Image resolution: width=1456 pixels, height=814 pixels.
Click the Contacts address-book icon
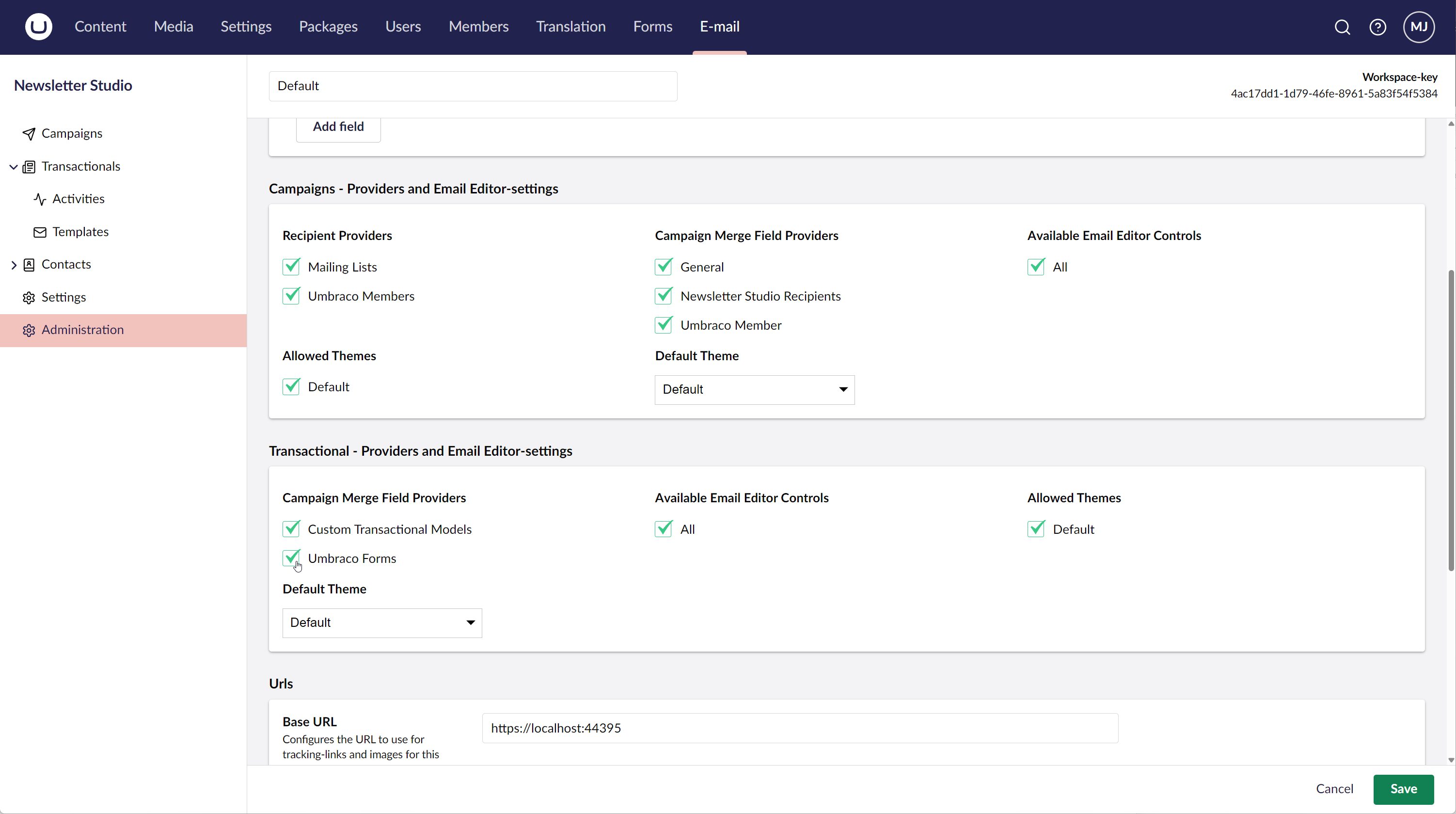click(29, 265)
